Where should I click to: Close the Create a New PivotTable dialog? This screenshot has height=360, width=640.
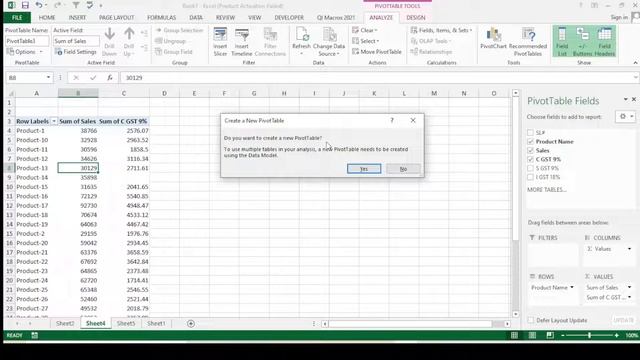pos(413,120)
